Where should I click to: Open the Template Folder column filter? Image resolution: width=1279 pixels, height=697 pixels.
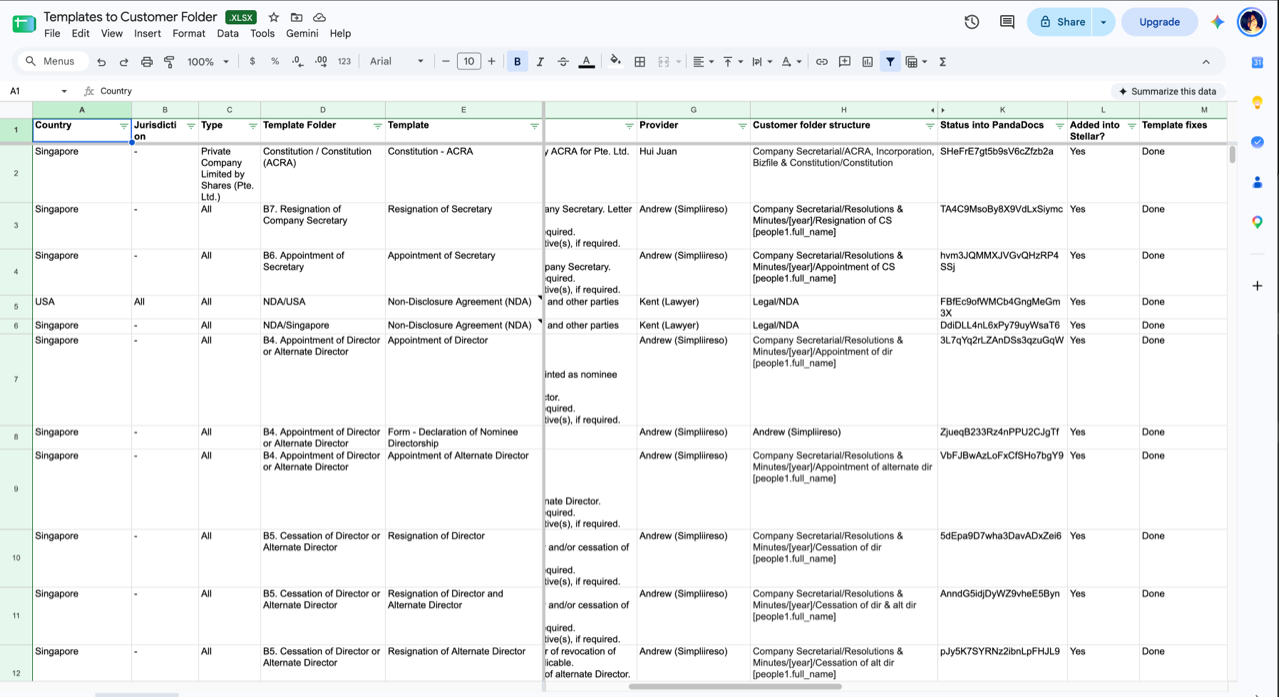[x=377, y=126]
